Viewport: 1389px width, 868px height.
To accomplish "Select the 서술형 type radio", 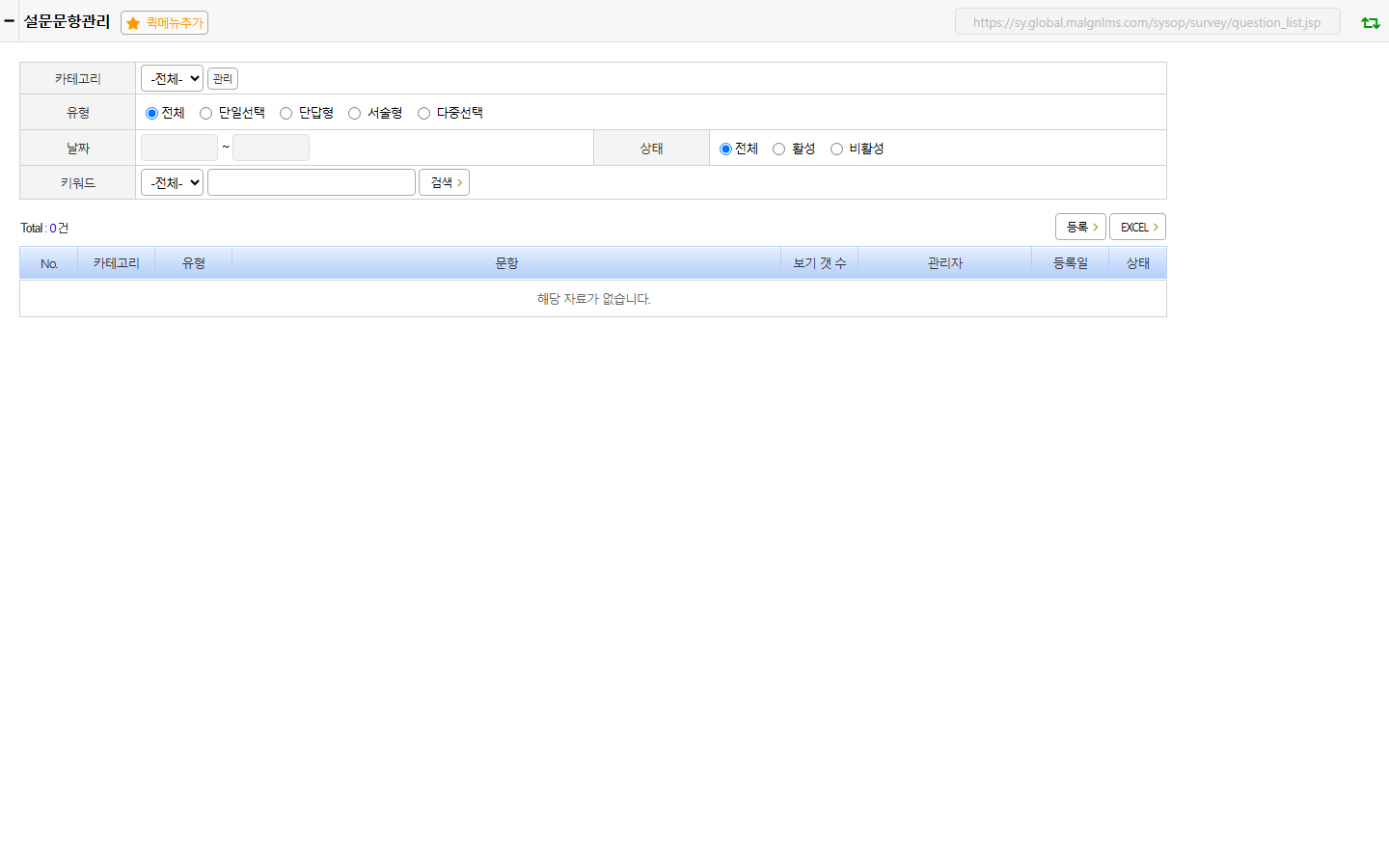I will (x=354, y=113).
